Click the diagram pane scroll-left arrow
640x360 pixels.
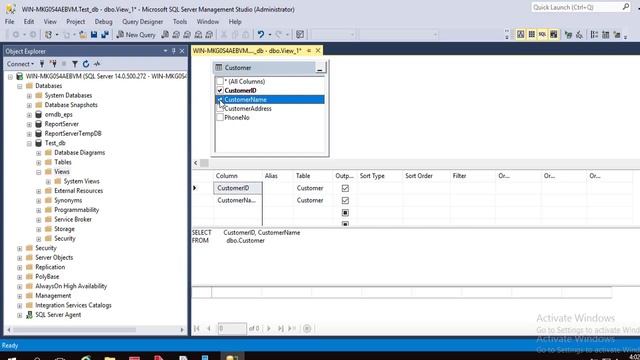(196, 163)
